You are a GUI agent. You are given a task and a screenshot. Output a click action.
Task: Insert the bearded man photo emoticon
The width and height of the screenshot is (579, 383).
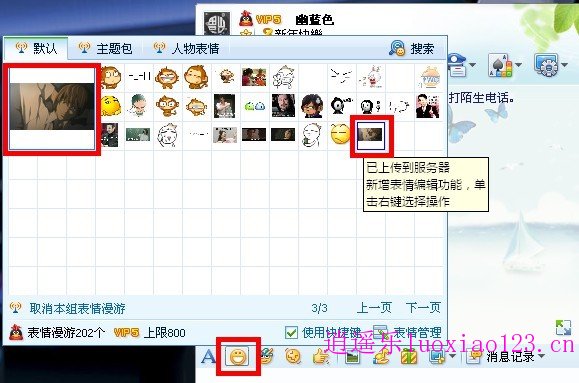coord(283,106)
